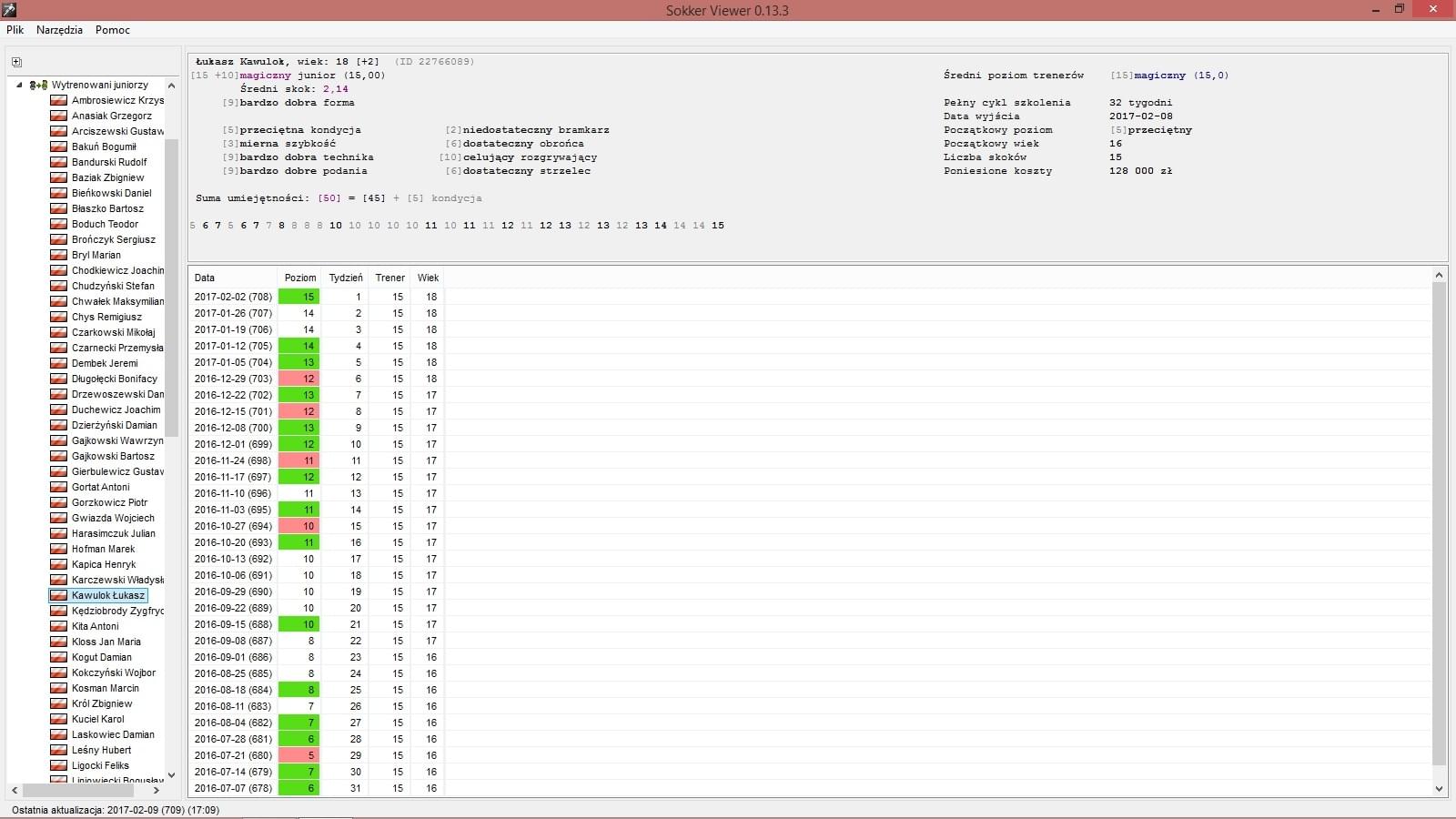Click the flag icon beside Gortat Antoni
Image resolution: width=1456 pixels, height=819 pixels.
coord(58,487)
